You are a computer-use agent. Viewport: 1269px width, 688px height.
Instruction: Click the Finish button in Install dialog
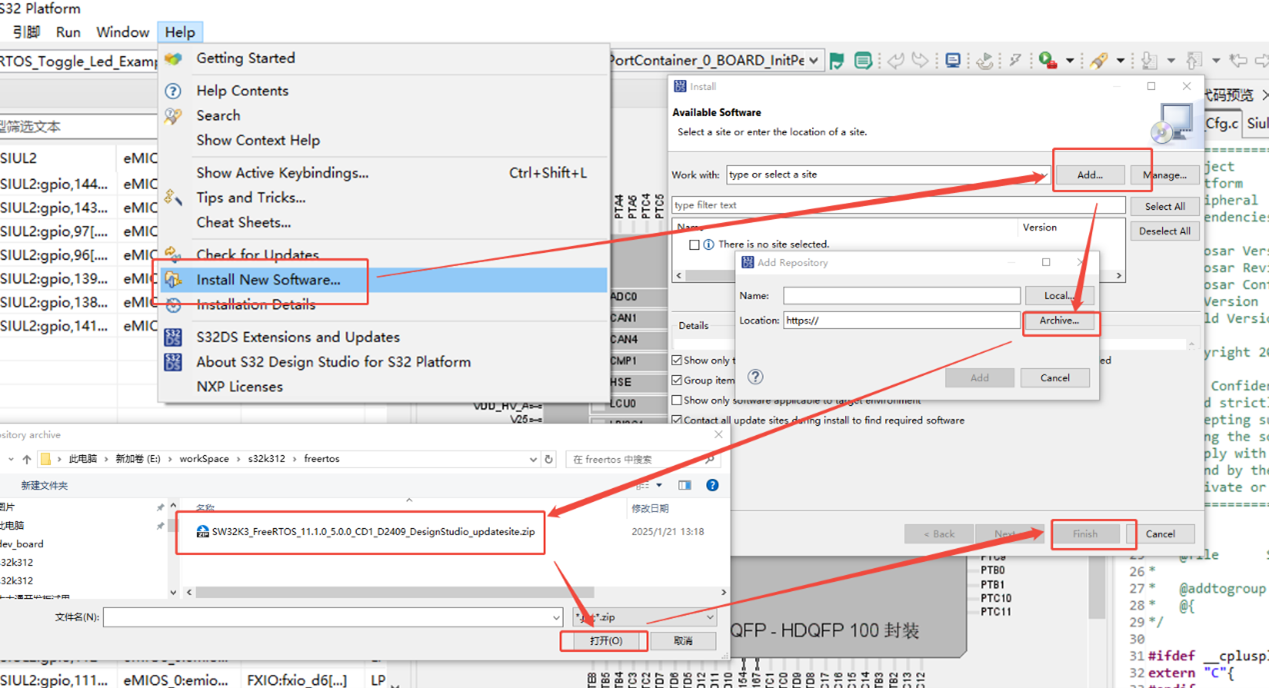[x=1085, y=534]
